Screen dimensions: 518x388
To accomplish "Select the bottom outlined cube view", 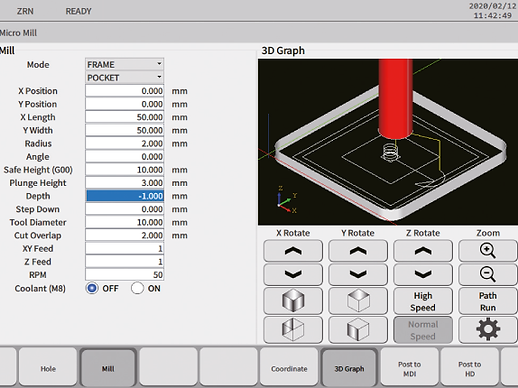I will [358, 330].
